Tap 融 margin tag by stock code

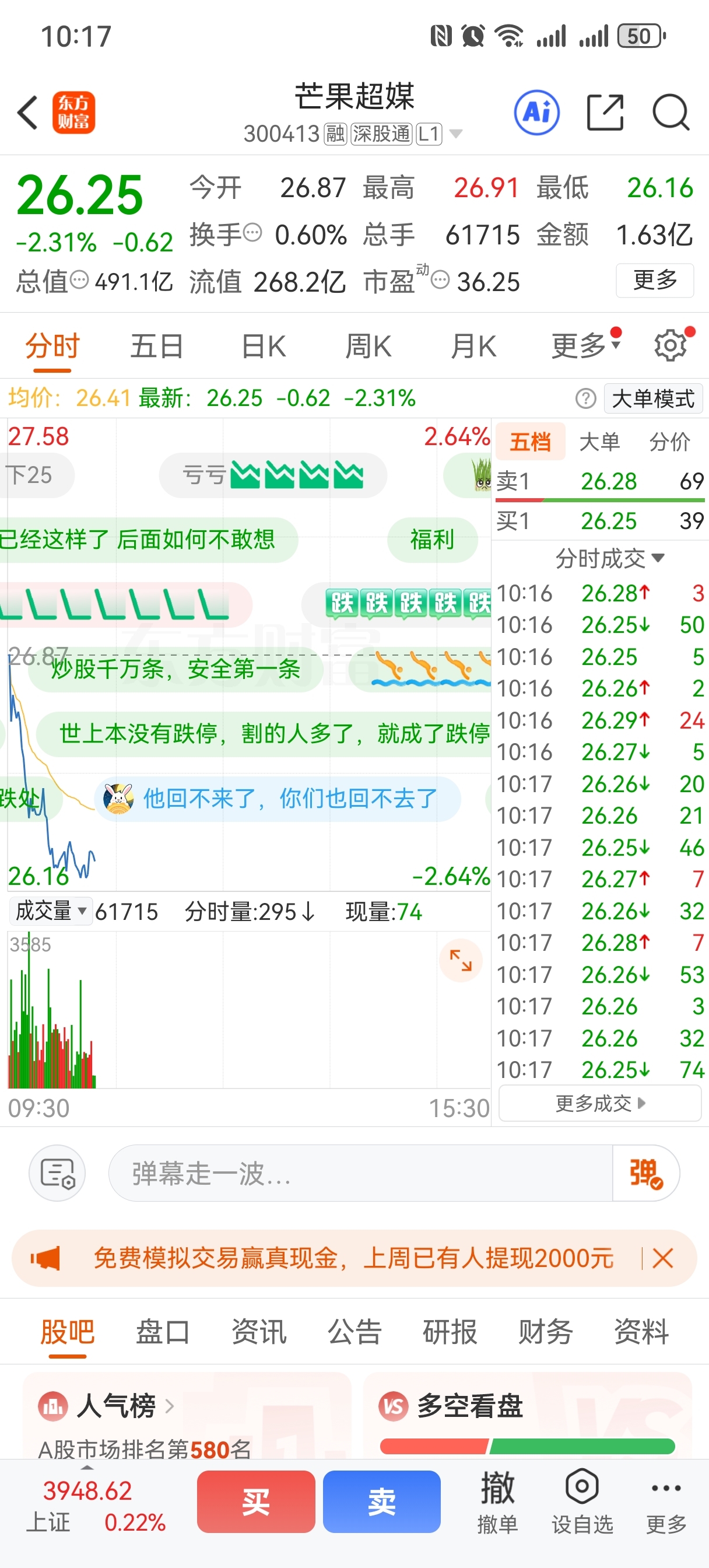[335, 134]
